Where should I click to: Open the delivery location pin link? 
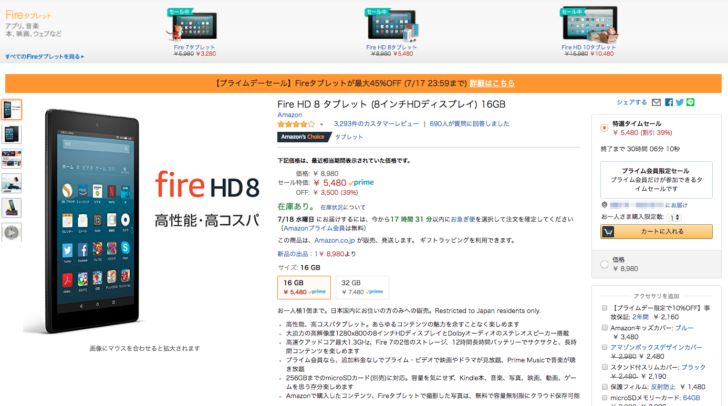tap(604, 205)
